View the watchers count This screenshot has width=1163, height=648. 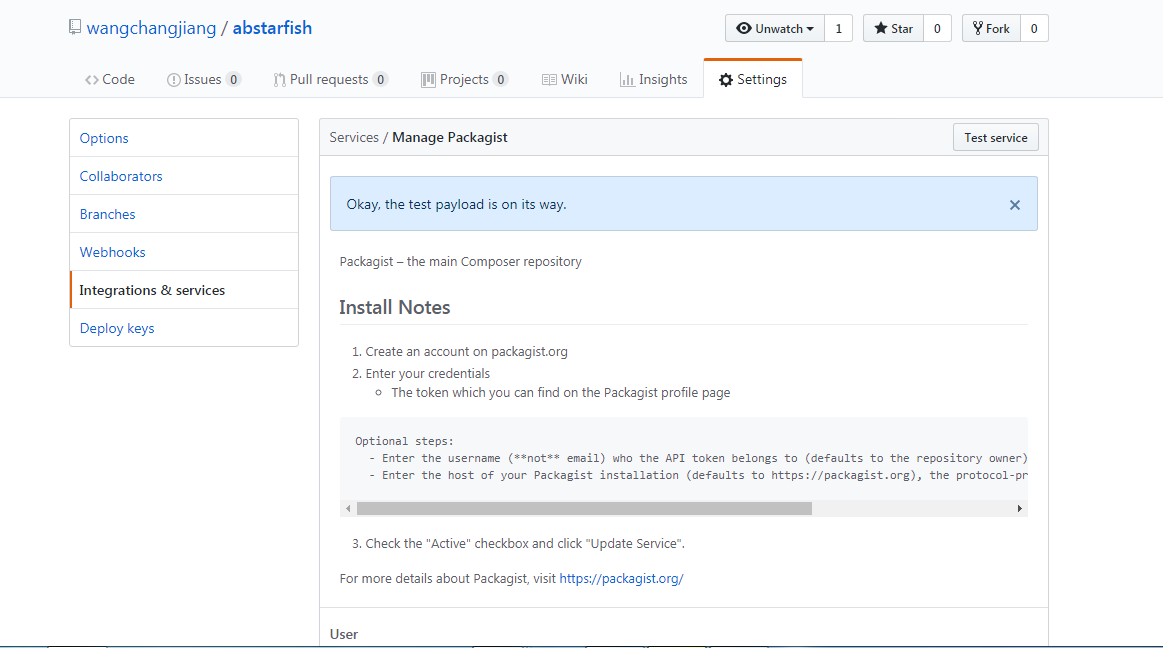coord(838,28)
